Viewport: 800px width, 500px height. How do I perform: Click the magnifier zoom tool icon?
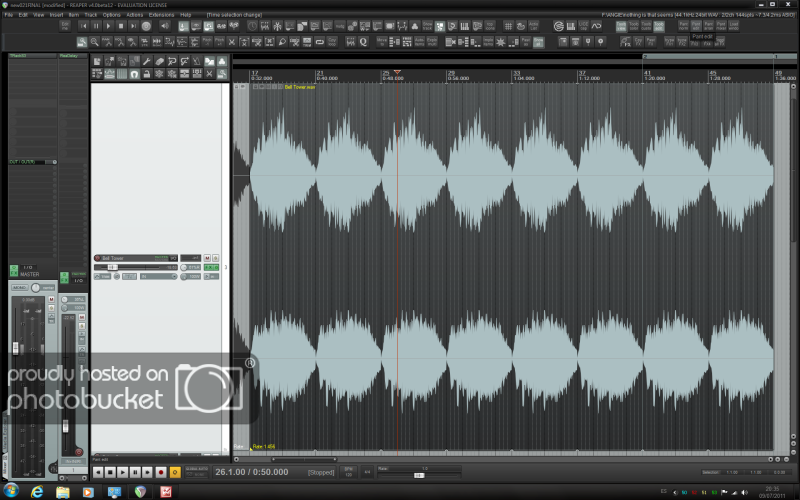coord(94,42)
